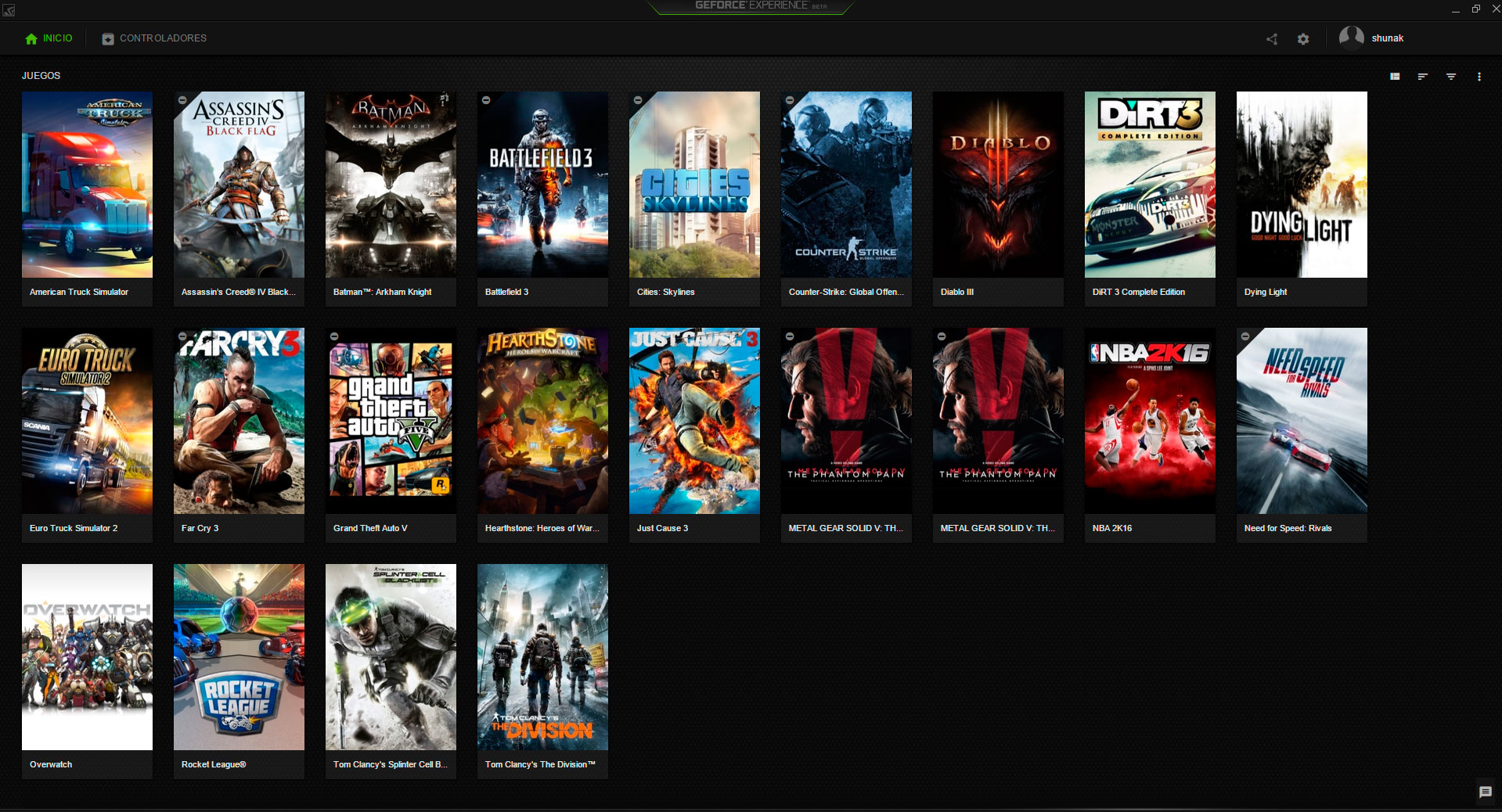Click the green home icon beside INICIO

point(31,38)
